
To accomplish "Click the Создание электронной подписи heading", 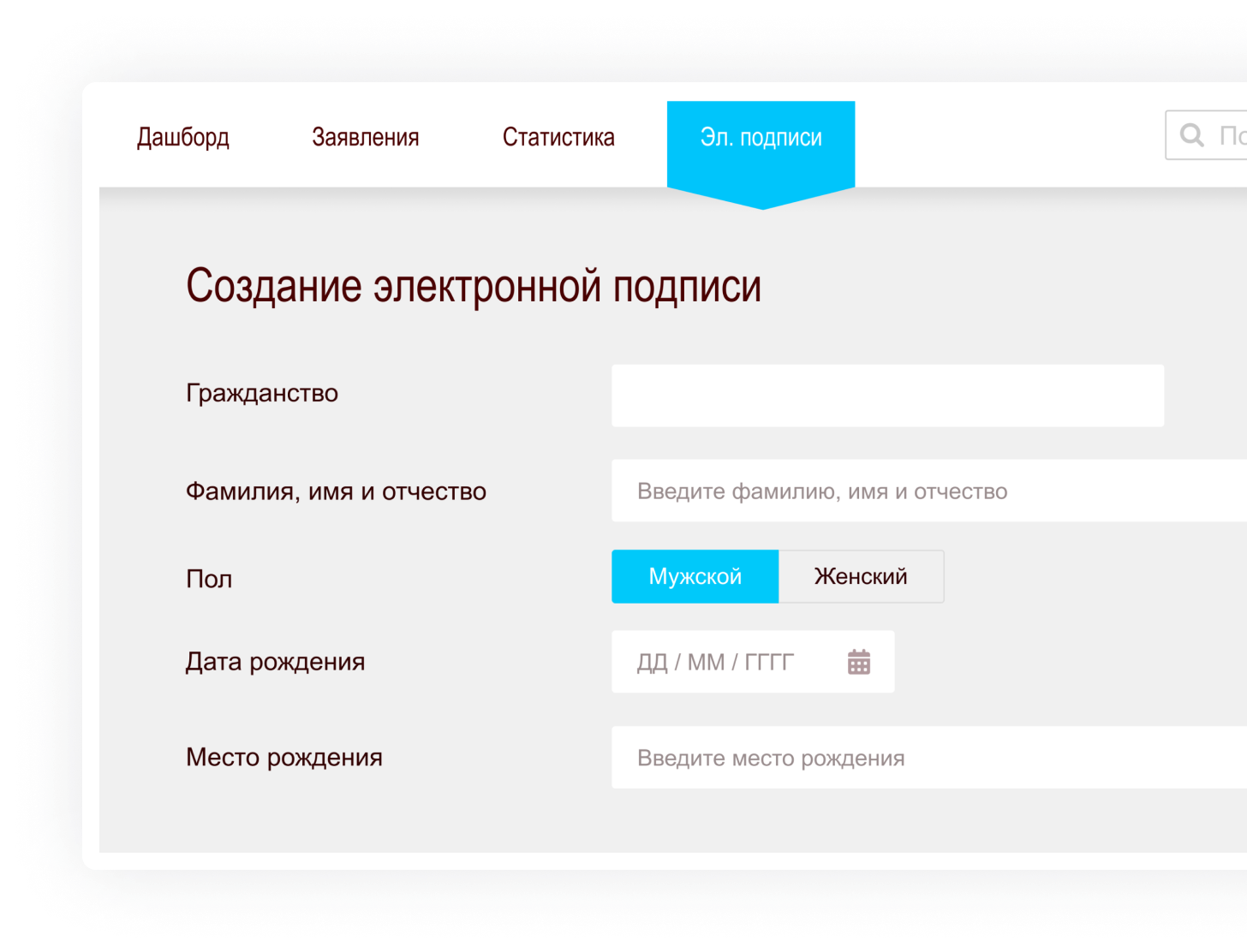I will (474, 285).
